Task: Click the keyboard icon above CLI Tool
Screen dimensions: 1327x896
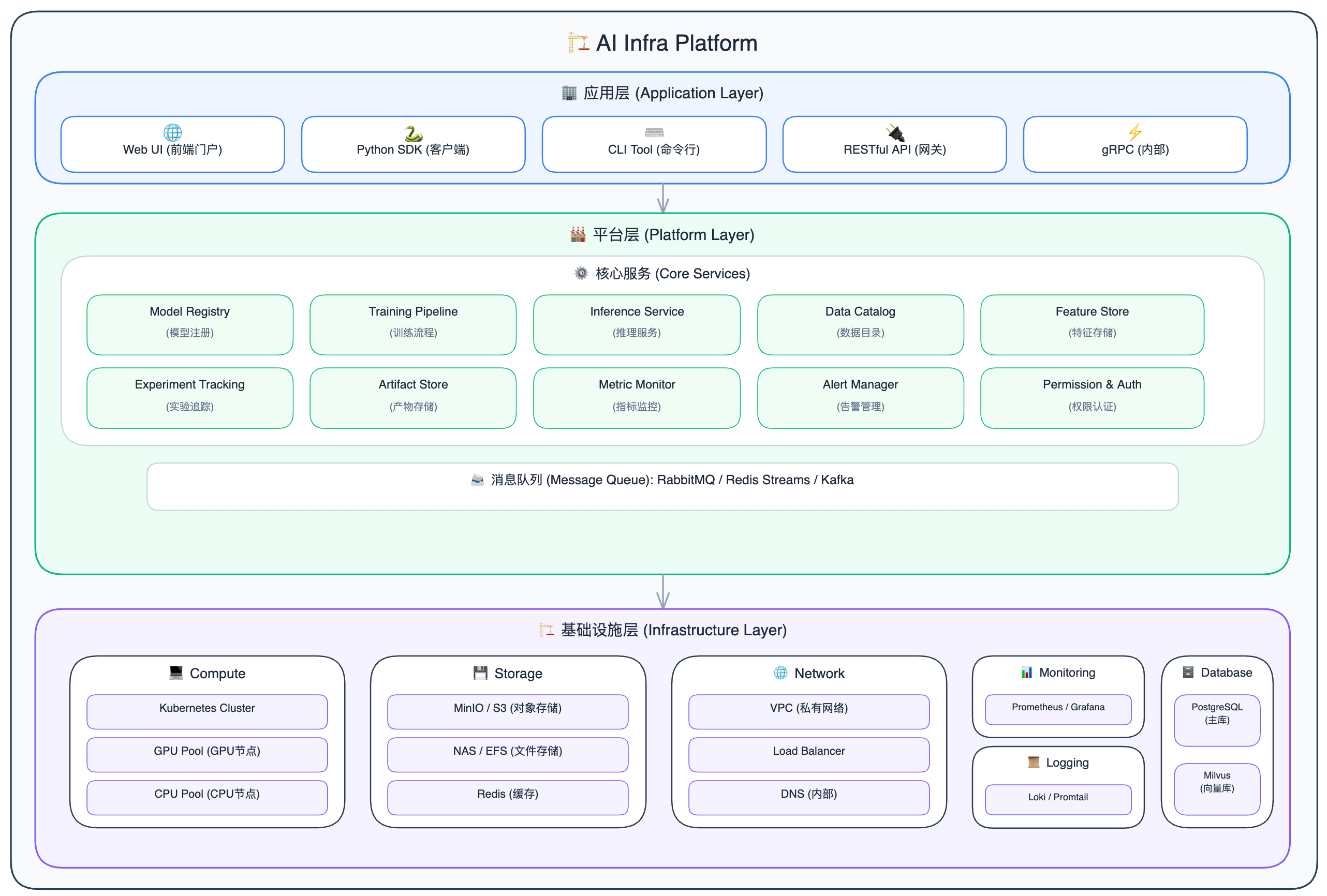Action: point(654,132)
